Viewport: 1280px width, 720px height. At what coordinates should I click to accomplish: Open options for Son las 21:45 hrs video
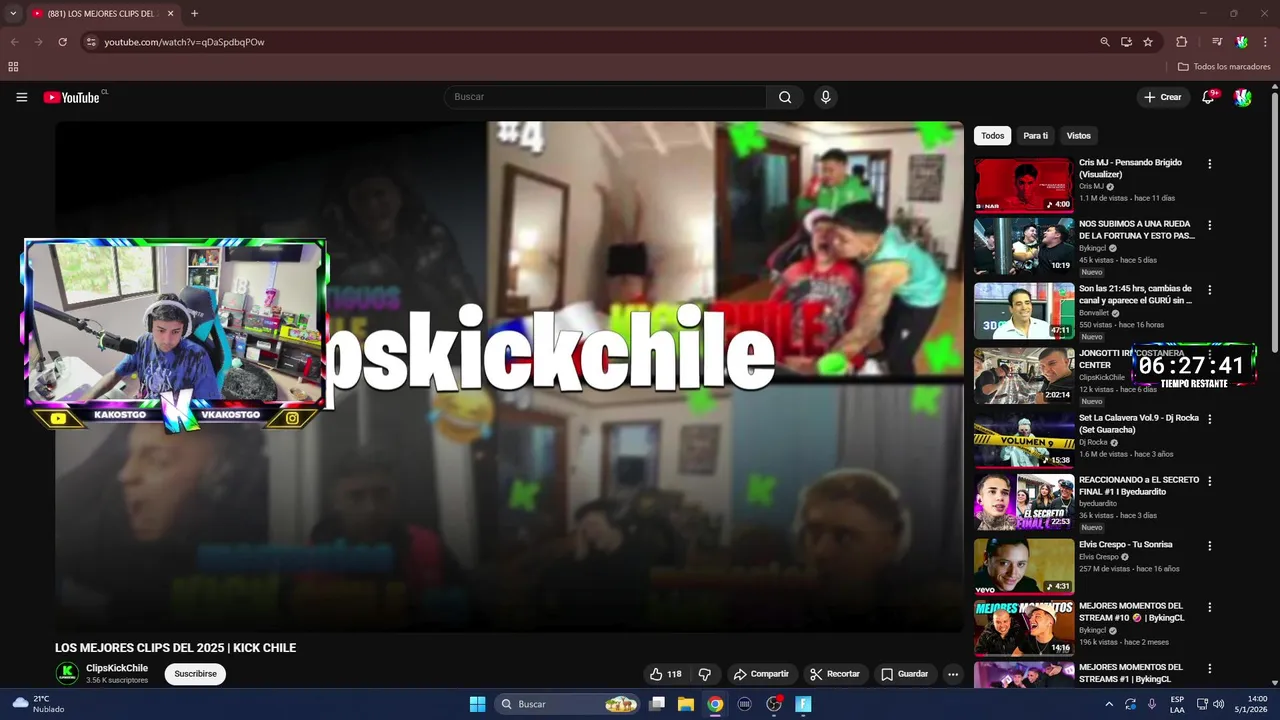click(x=1210, y=290)
